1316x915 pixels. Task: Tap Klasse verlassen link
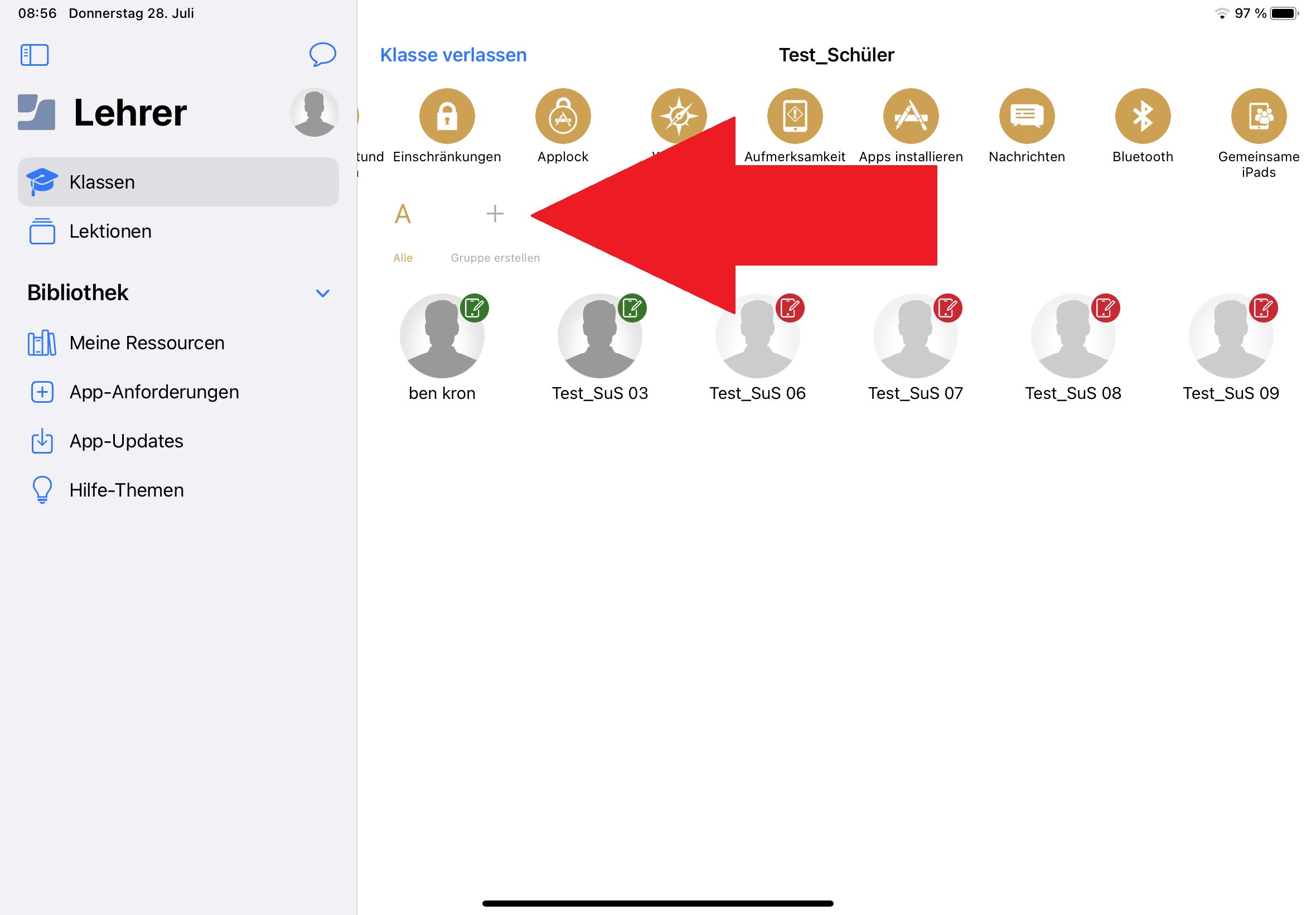tap(453, 55)
